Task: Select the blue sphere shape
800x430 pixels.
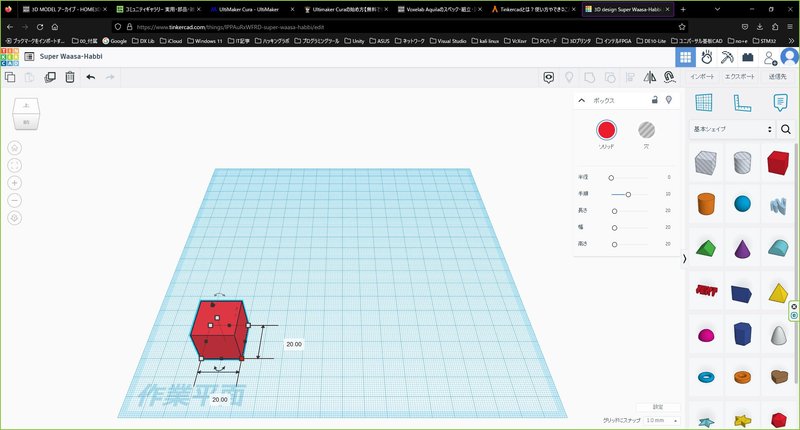Action: 742,204
